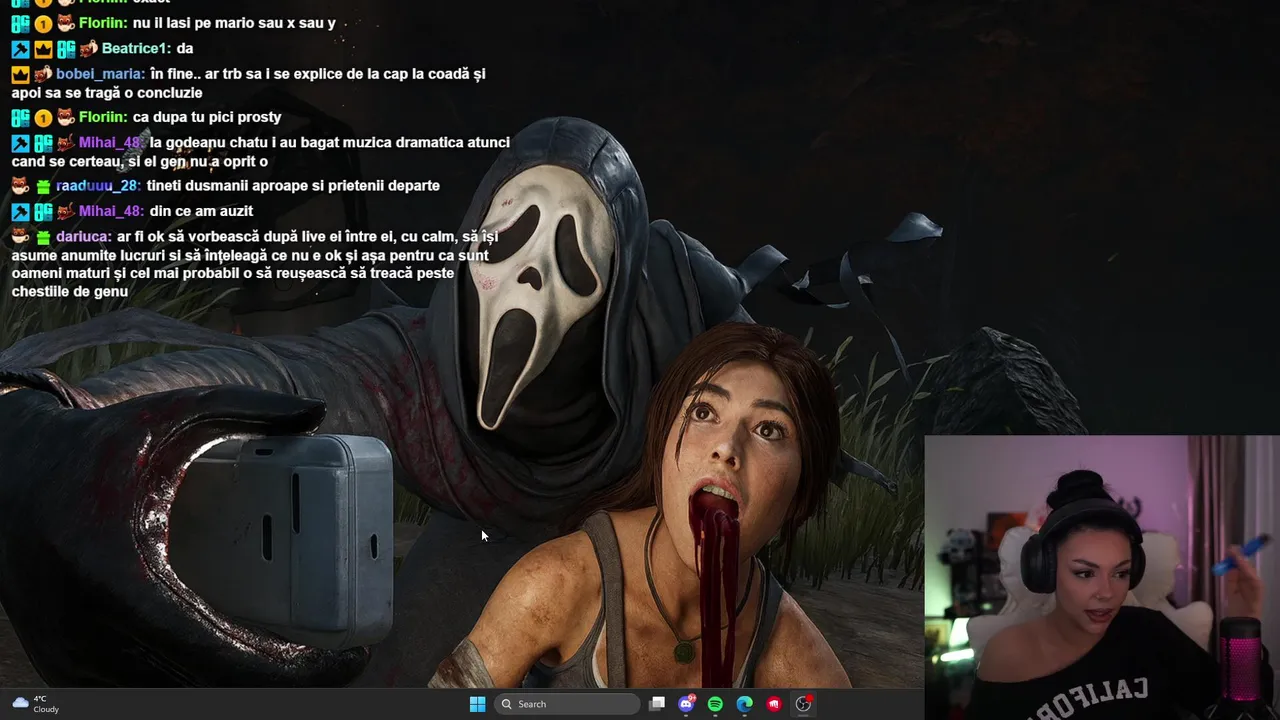Screen dimensions: 1280x720
Task: Open the red Riot client taskbar icon
Action: 774,704
